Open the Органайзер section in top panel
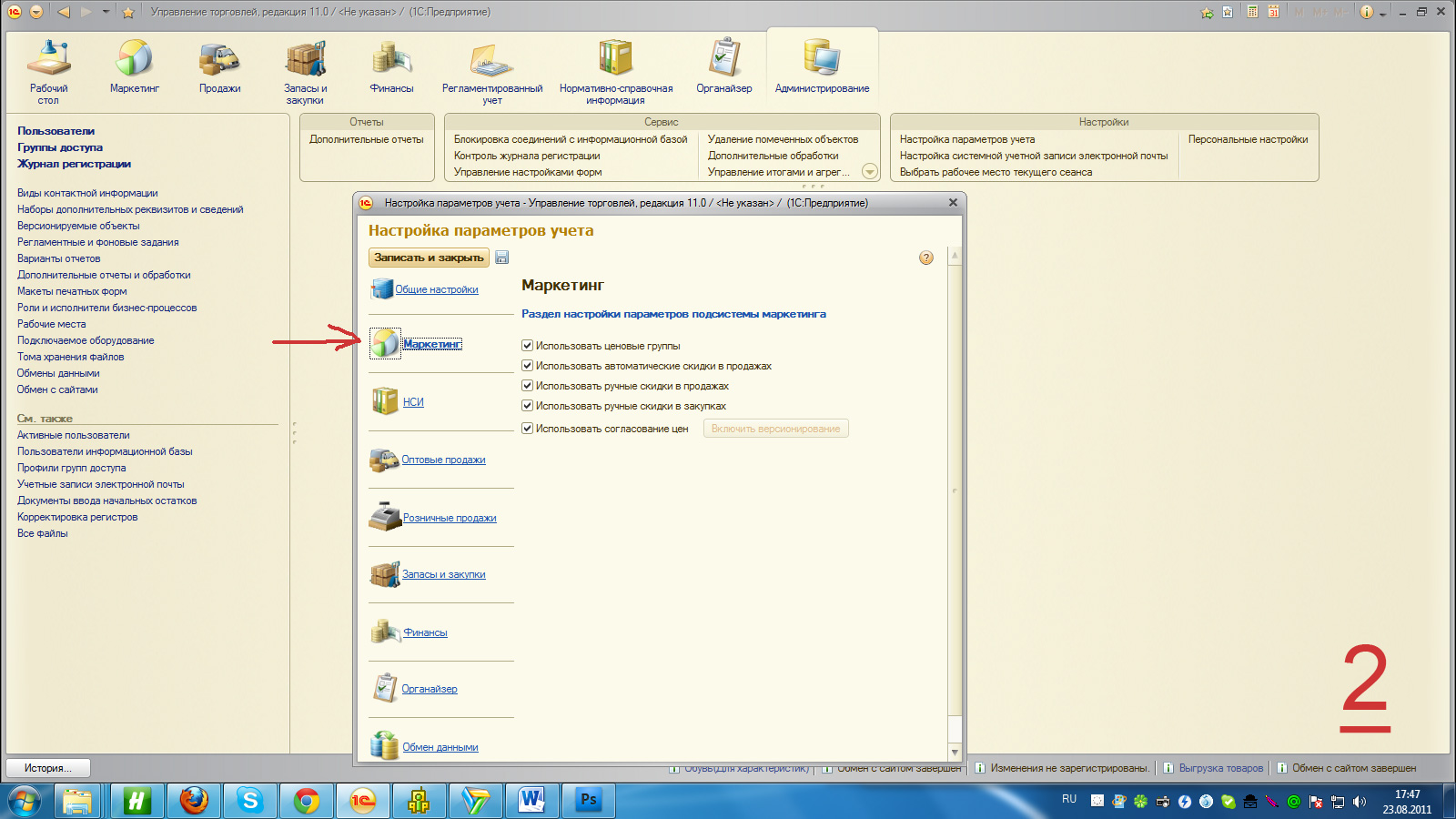The width and height of the screenshot is (1456, 819). point(724,66)
